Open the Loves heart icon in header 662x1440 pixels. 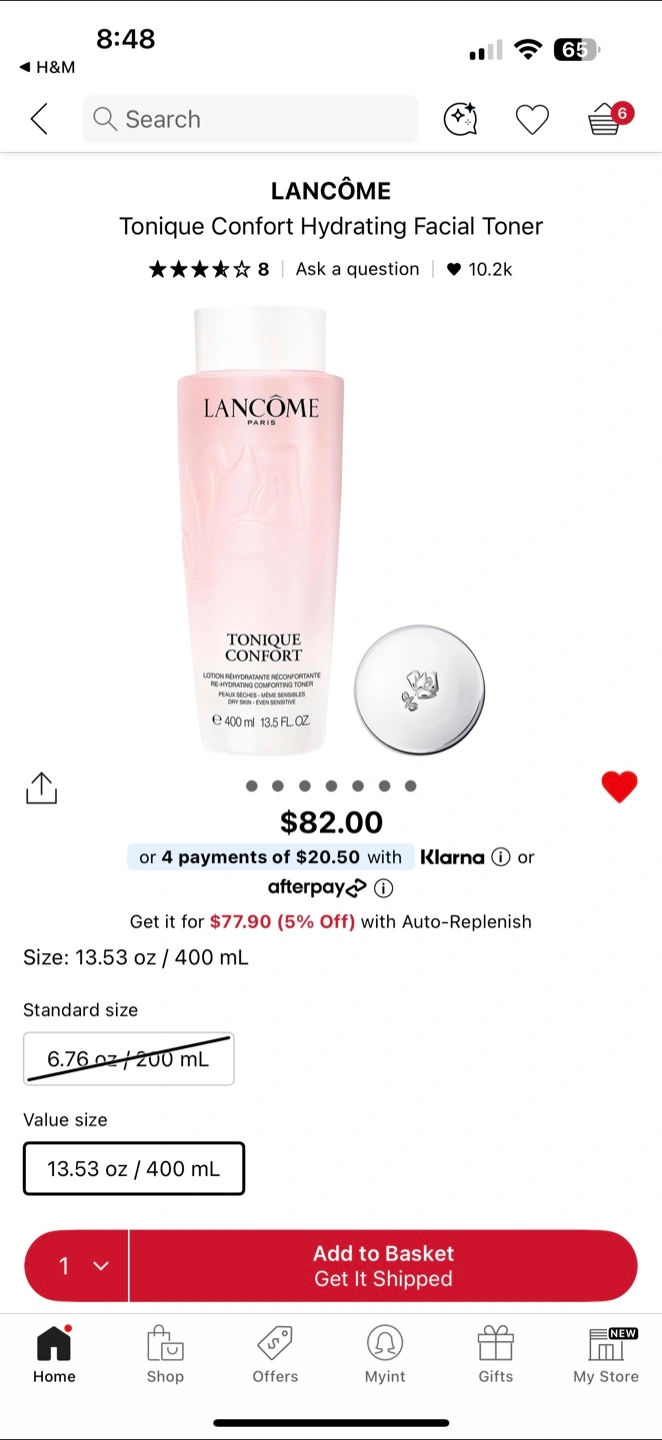pyautogui.click(x=532, y=120)
